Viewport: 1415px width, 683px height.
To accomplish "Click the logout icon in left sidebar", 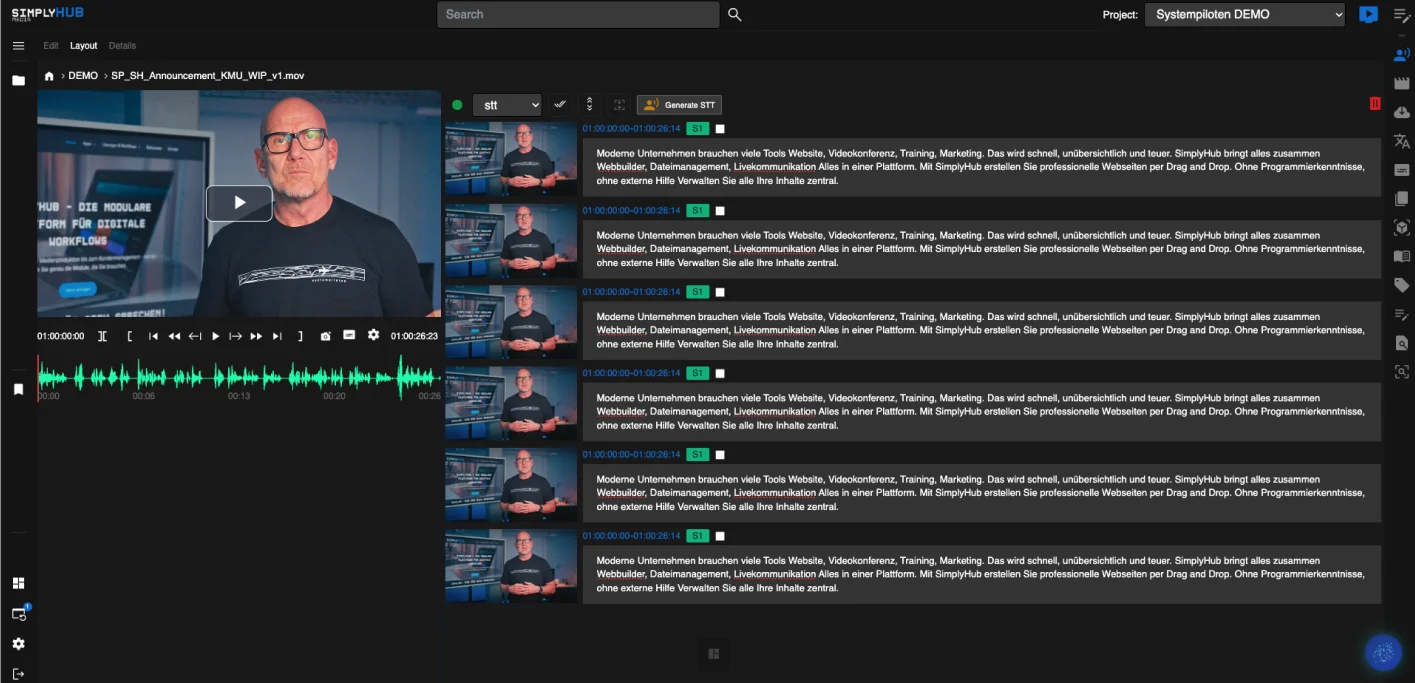I will point(18,674).
